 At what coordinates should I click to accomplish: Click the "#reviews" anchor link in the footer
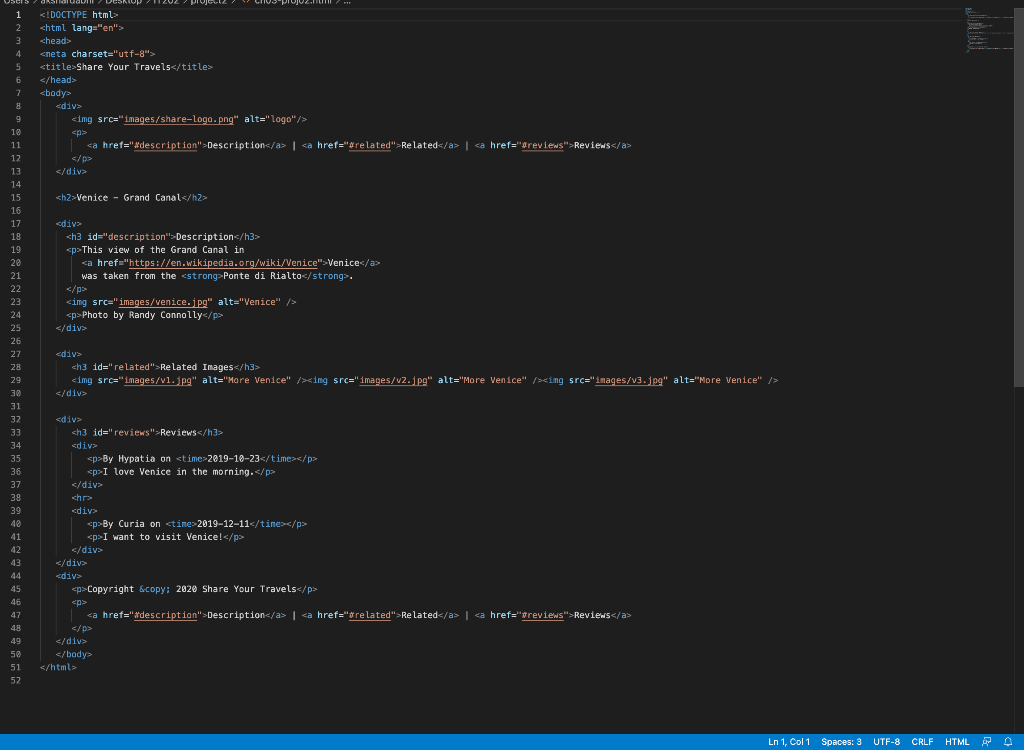pos(542,615)
